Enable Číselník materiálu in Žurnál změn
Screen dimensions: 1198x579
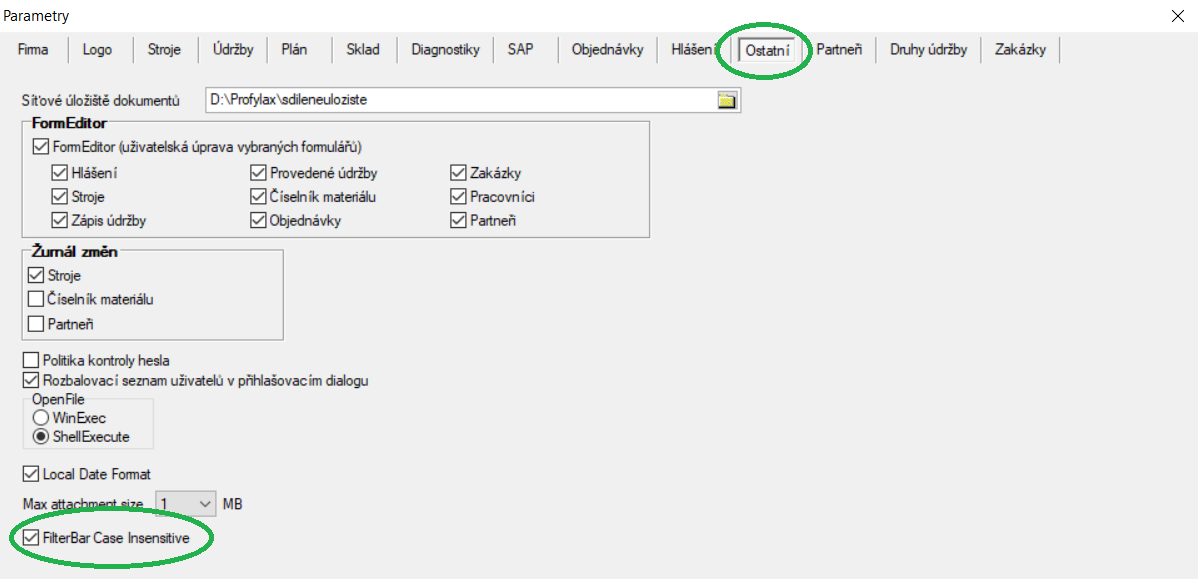[x=36, y=299]
